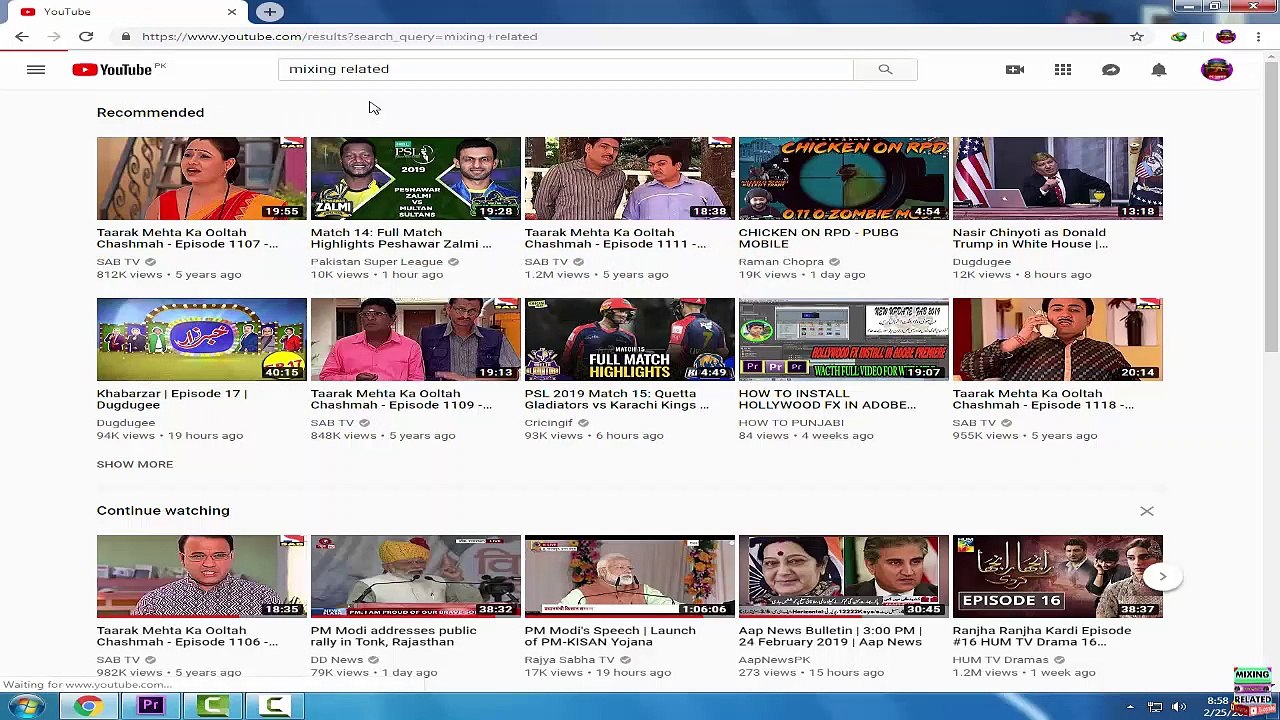View site info via the padlock icon
The image size is (1280, 720).
coord(125,36)
